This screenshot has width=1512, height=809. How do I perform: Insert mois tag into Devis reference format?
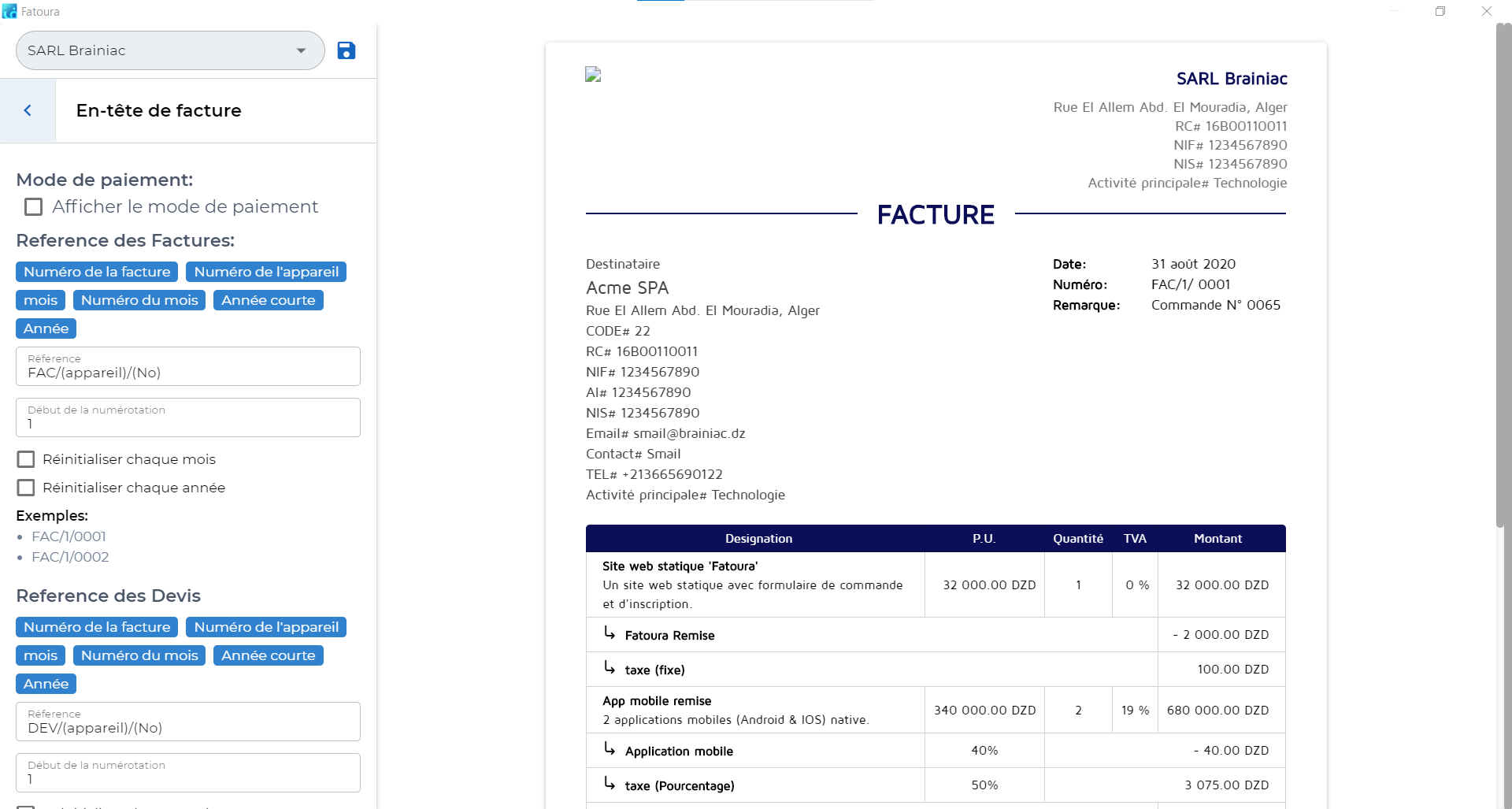coord(39,655)
